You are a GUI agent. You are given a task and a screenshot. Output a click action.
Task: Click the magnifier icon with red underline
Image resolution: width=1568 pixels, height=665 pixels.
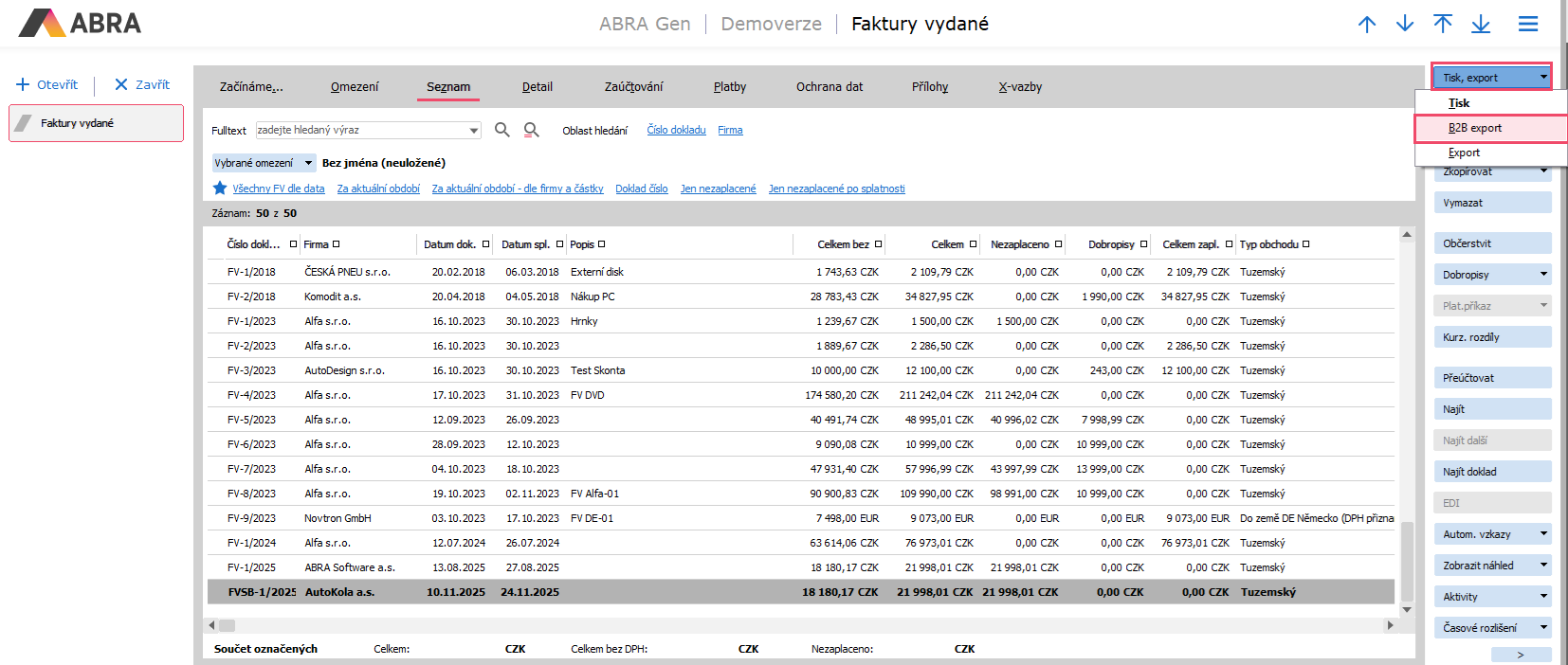[532, 130]
